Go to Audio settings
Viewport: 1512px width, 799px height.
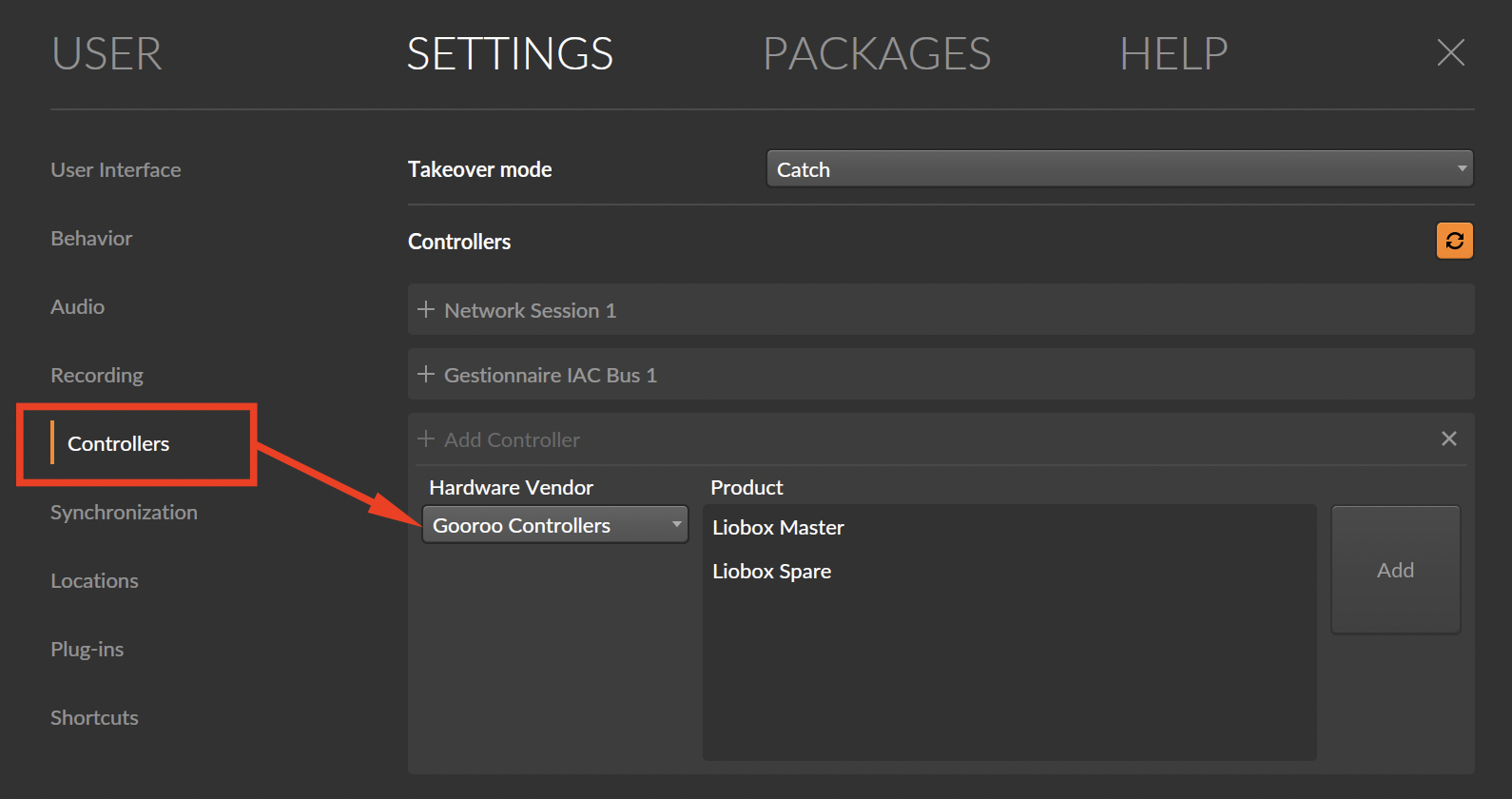click(78, 306)
